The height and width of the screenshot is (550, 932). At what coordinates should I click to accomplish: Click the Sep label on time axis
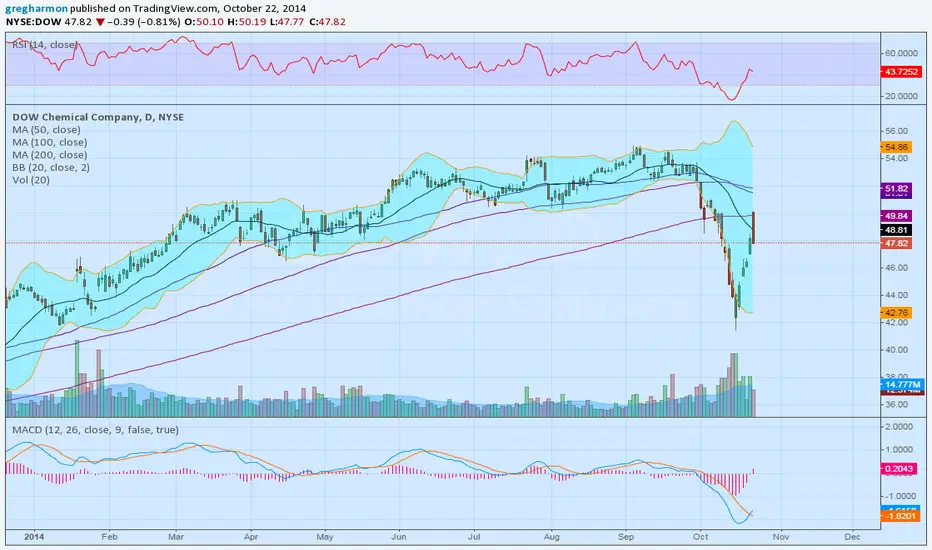click(626, 536)
